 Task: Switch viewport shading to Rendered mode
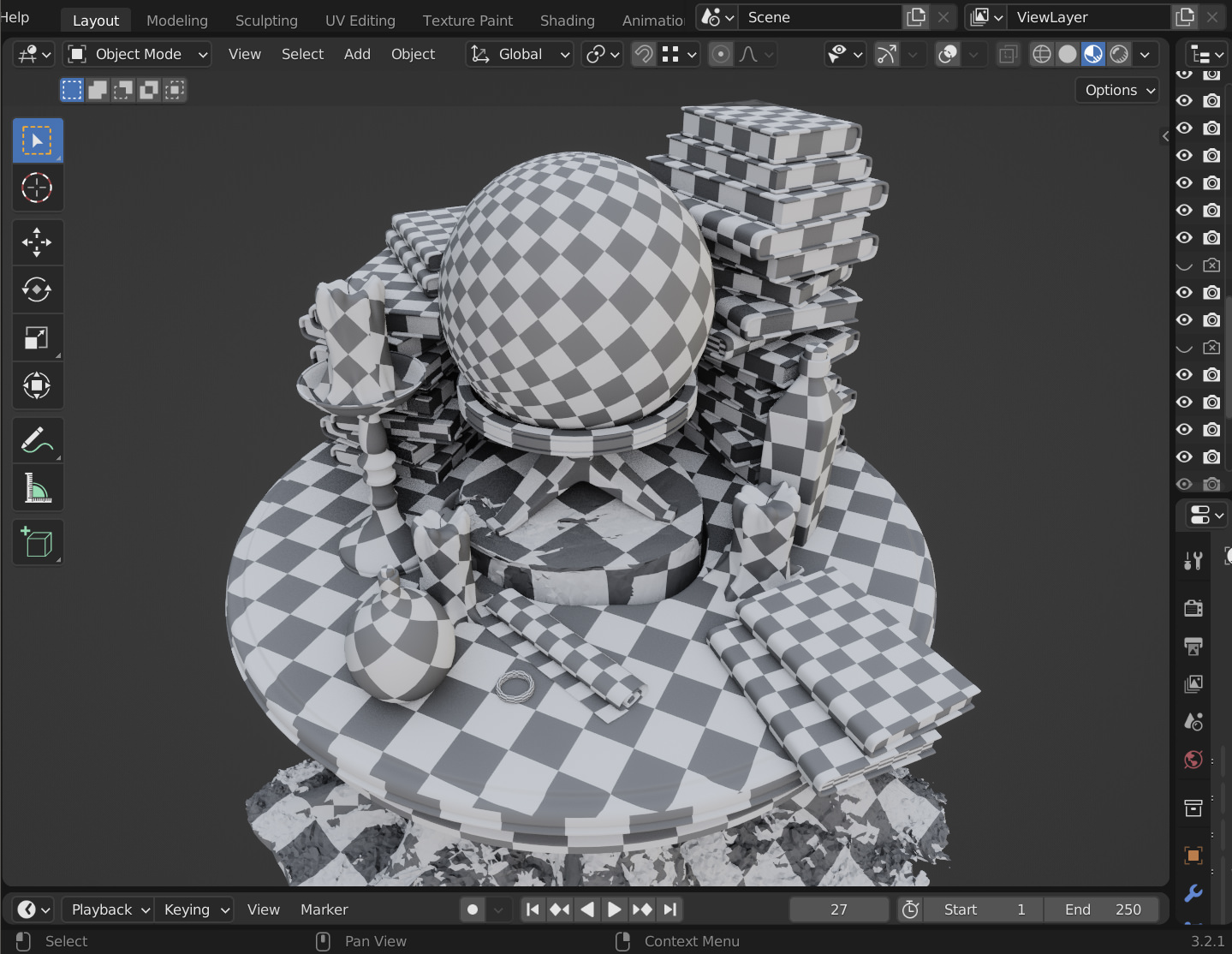tap(1119, 54)
